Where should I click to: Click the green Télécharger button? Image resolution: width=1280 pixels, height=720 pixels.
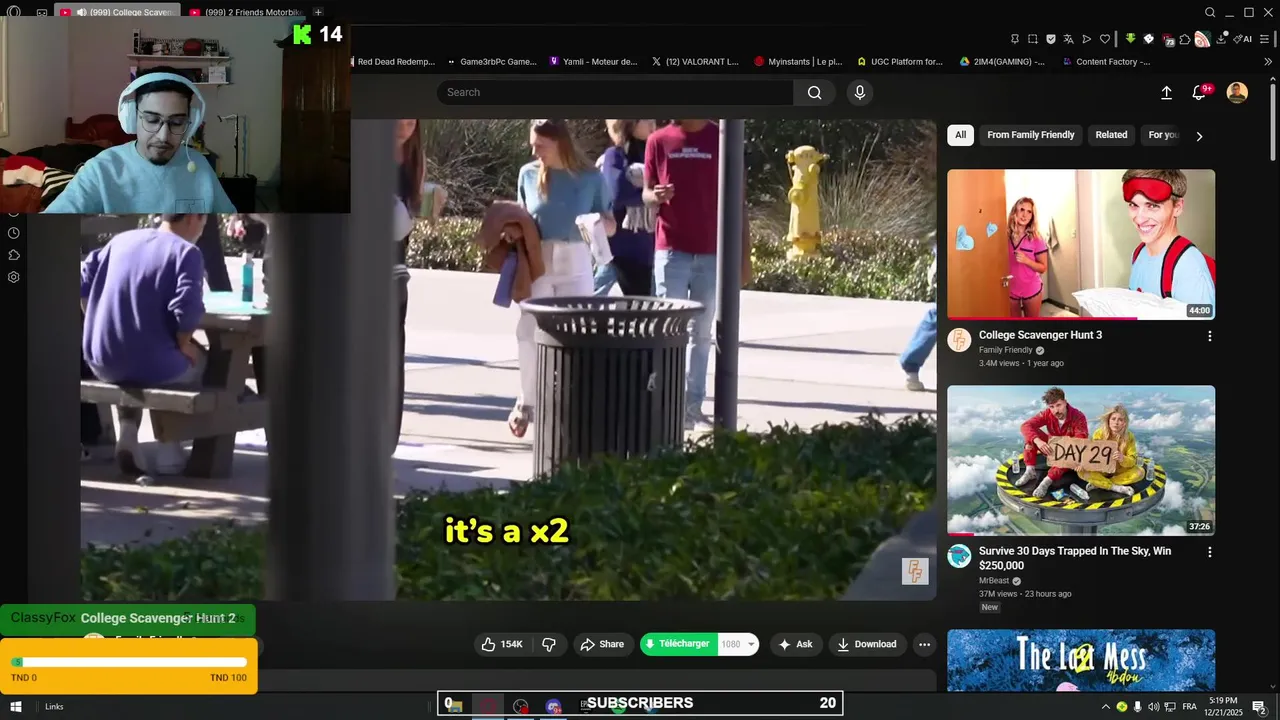tap(678, 644)
